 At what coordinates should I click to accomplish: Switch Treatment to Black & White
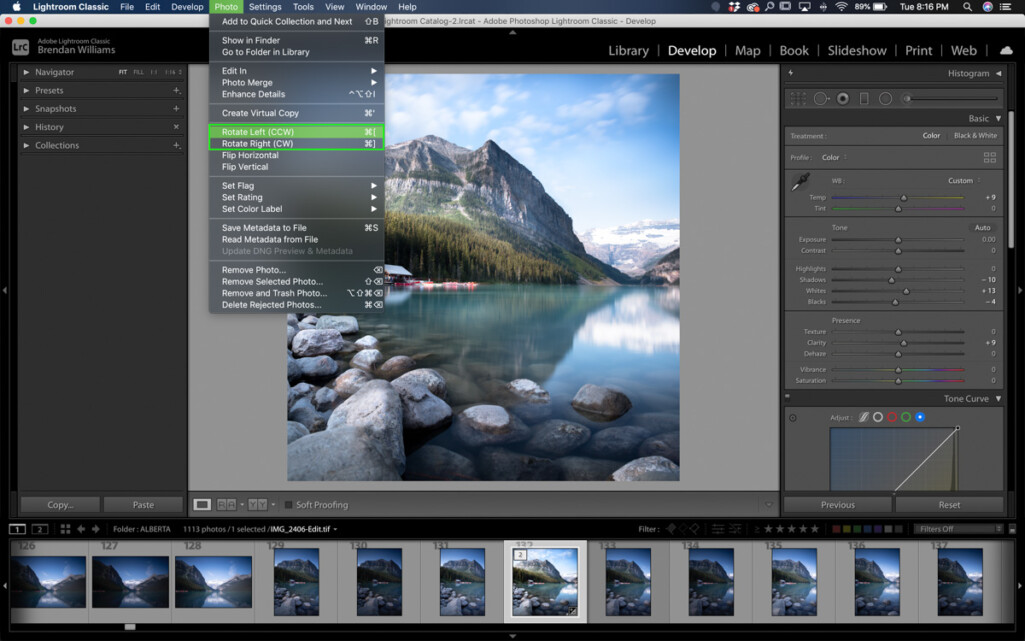pyautogui.click(x=975, y=134)
